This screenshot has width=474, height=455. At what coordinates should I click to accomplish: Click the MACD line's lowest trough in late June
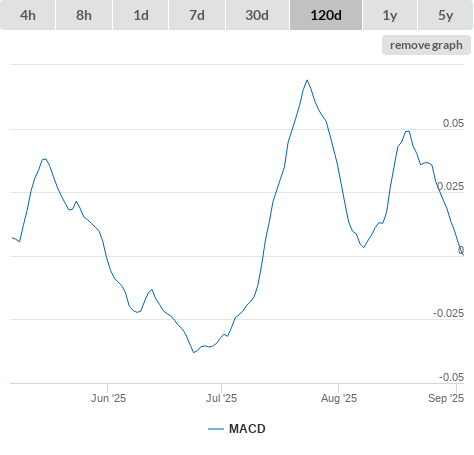194,352
